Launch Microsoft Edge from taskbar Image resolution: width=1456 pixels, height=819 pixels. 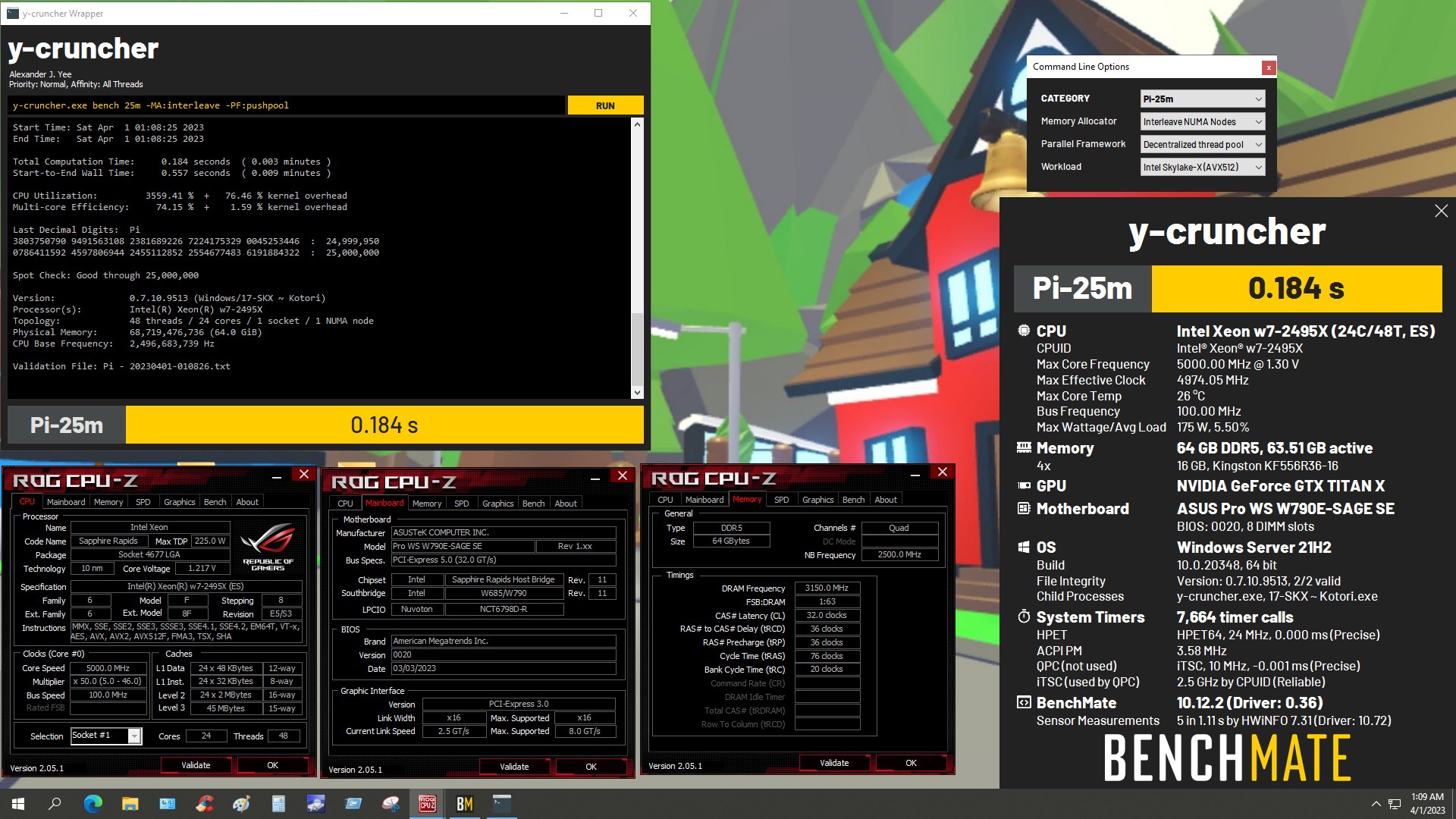(93, 804)
